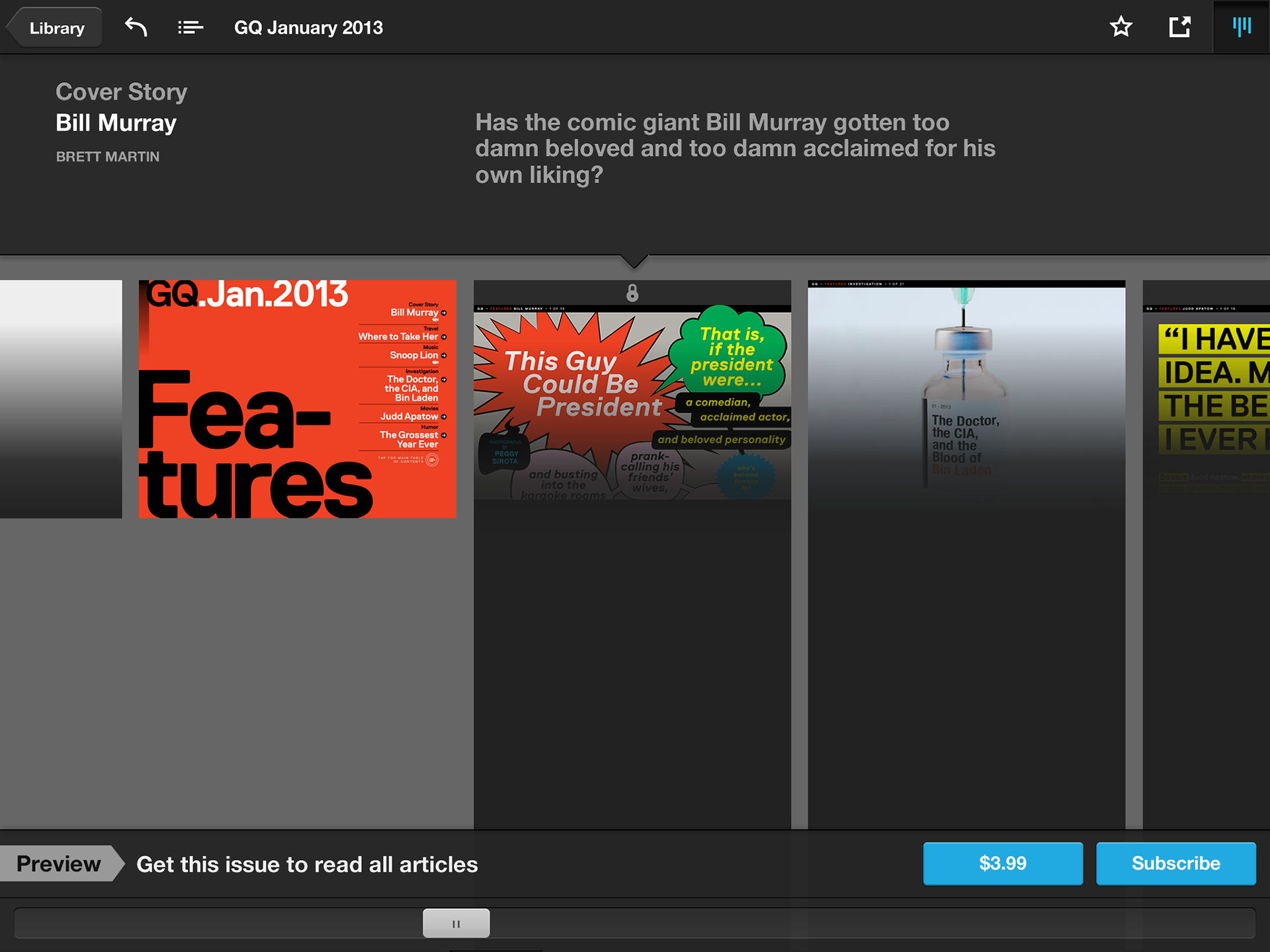
Task: Tap Where to Take Her link
Action: pos(402,336)
